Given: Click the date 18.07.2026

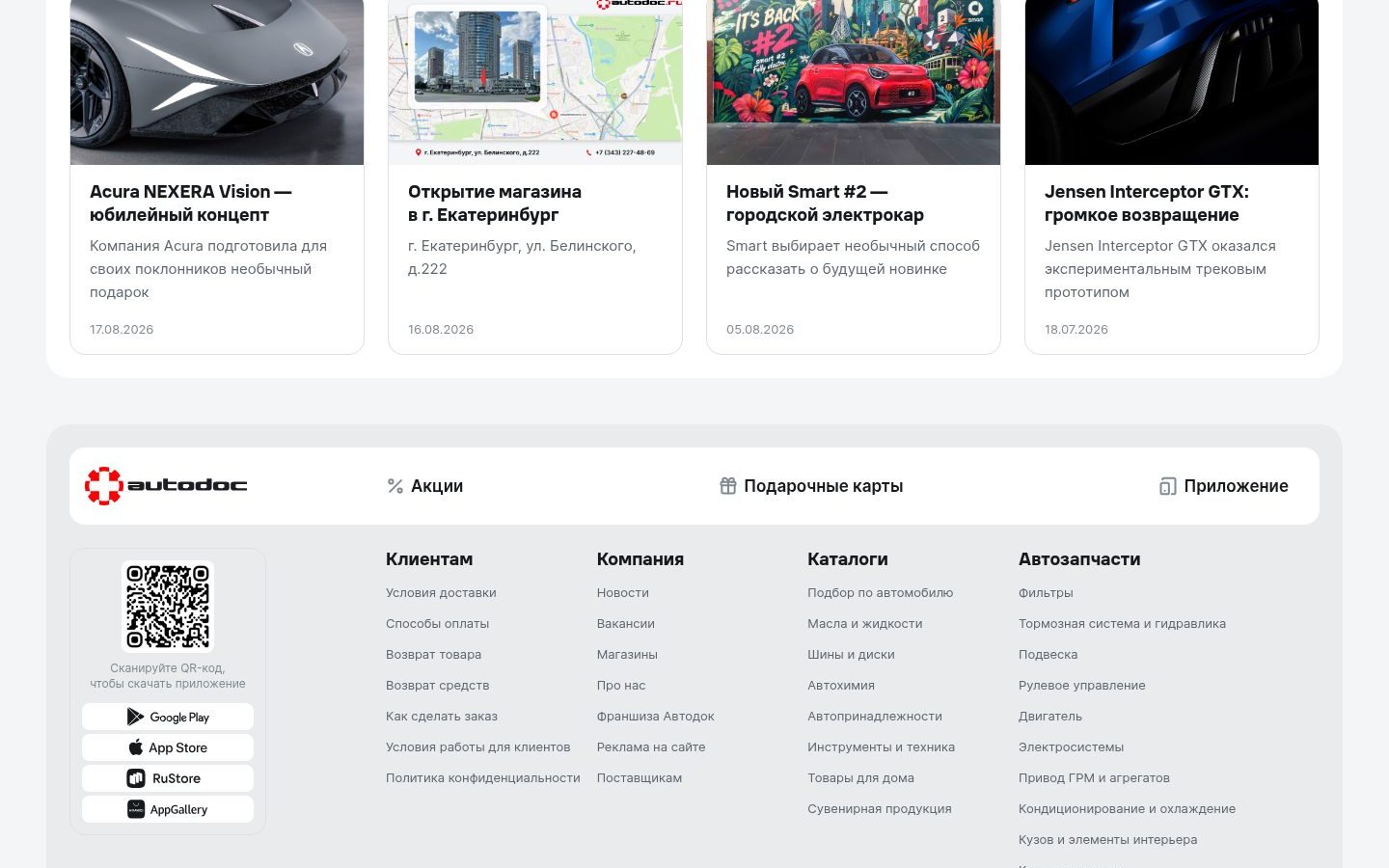Looking at the screenshot, I should pyautogui.click(x=1076, y=330).
